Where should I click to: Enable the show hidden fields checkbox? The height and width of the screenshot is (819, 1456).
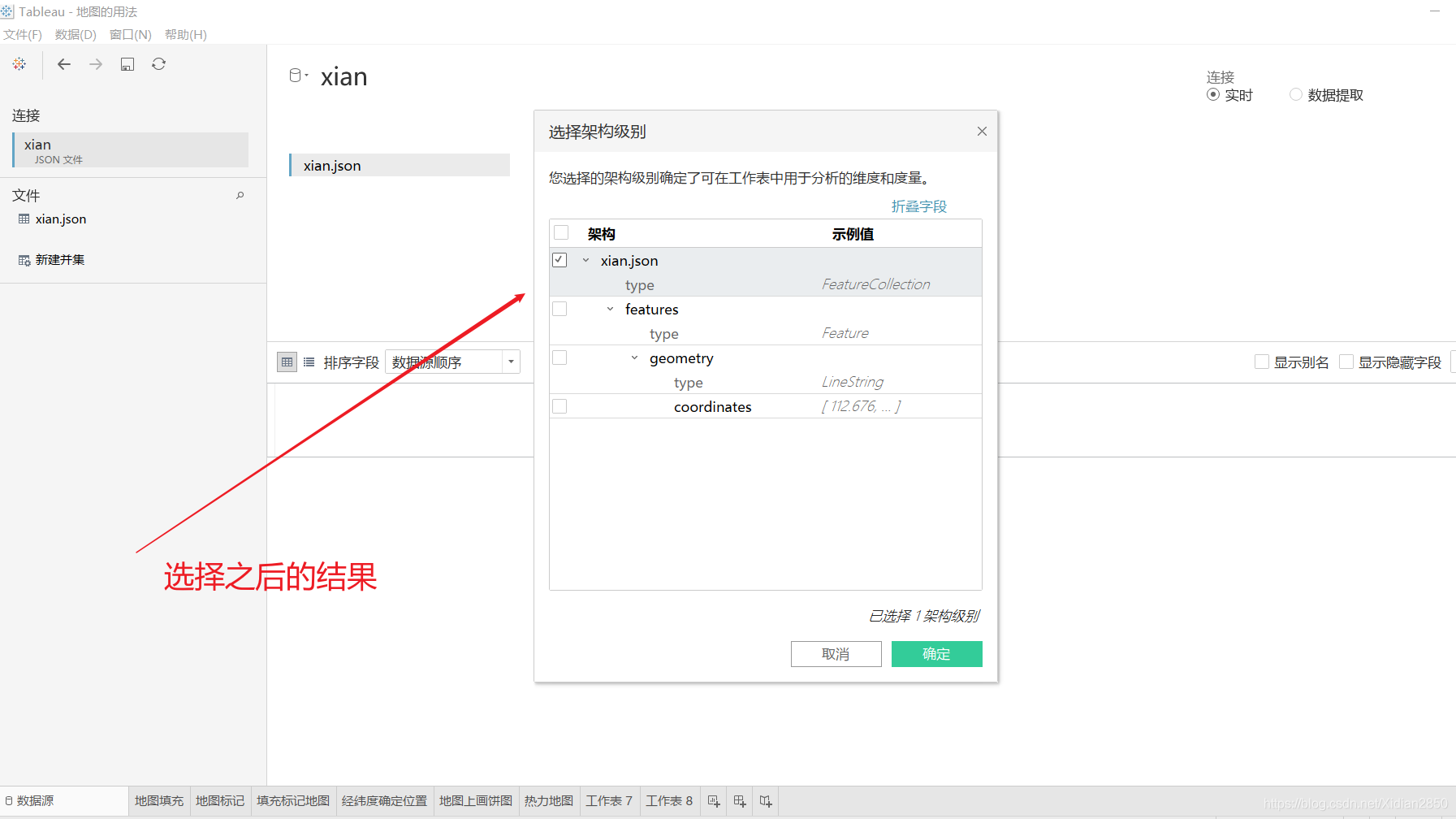(1346, 362)
